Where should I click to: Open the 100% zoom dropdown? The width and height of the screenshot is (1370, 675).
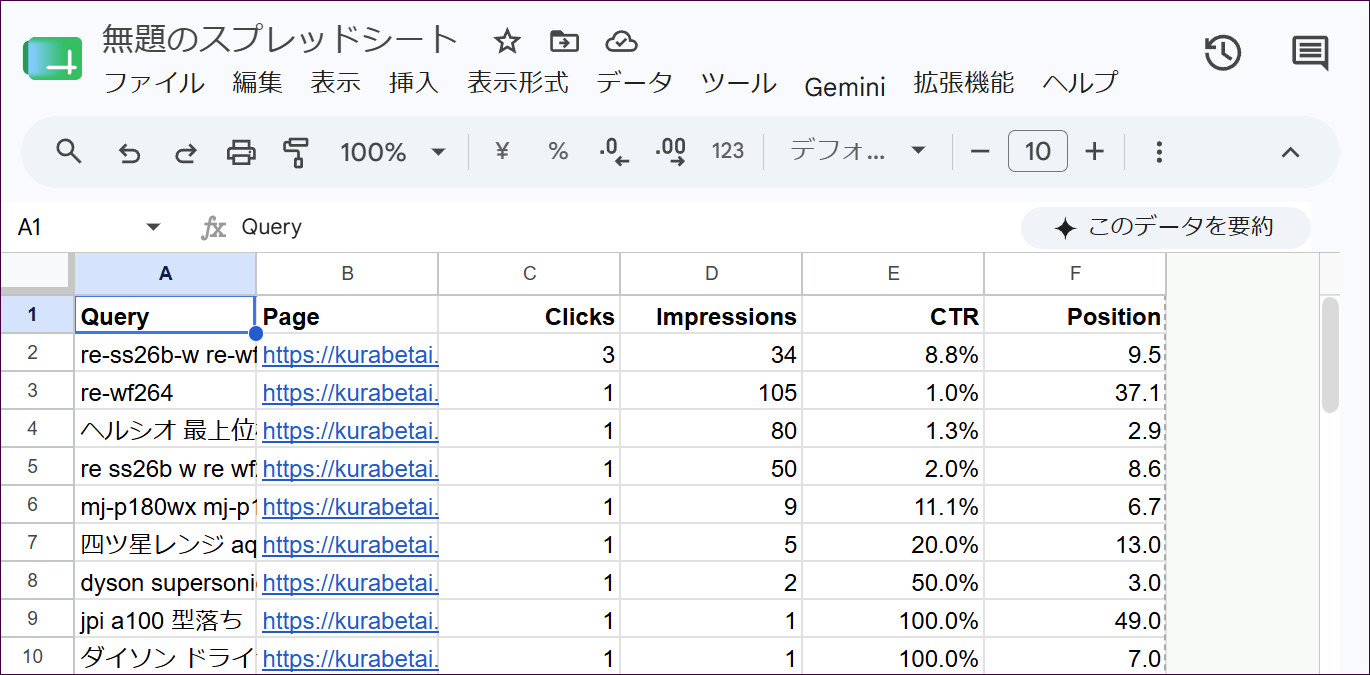click(x=393, y=152)
